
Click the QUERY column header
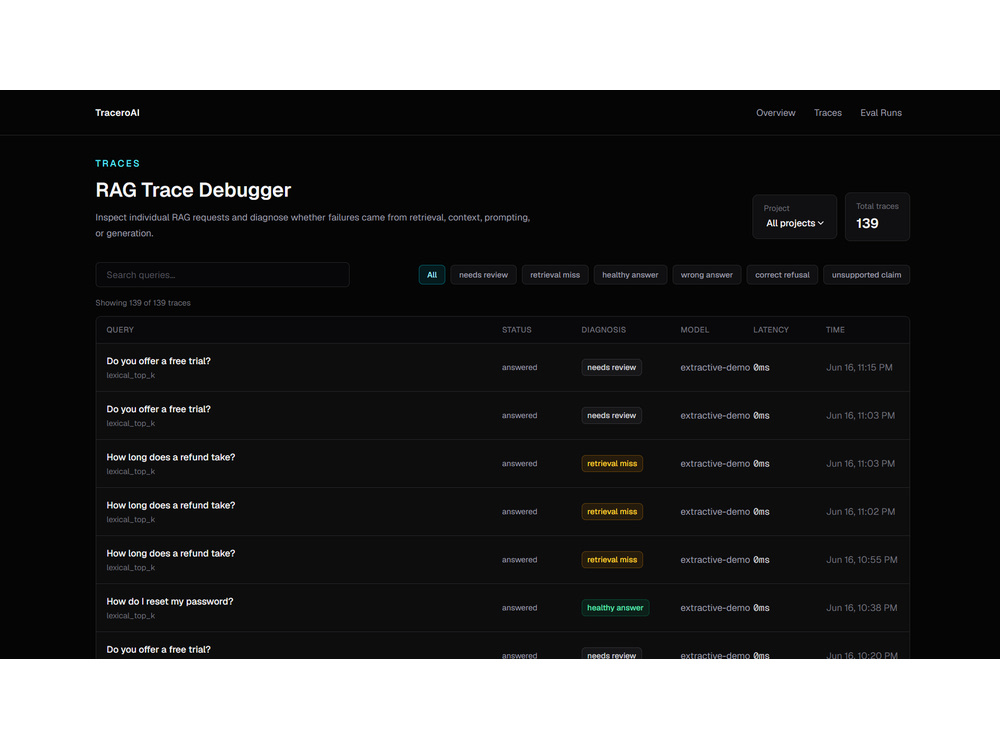pyautogui.click(x=120, y=330)
